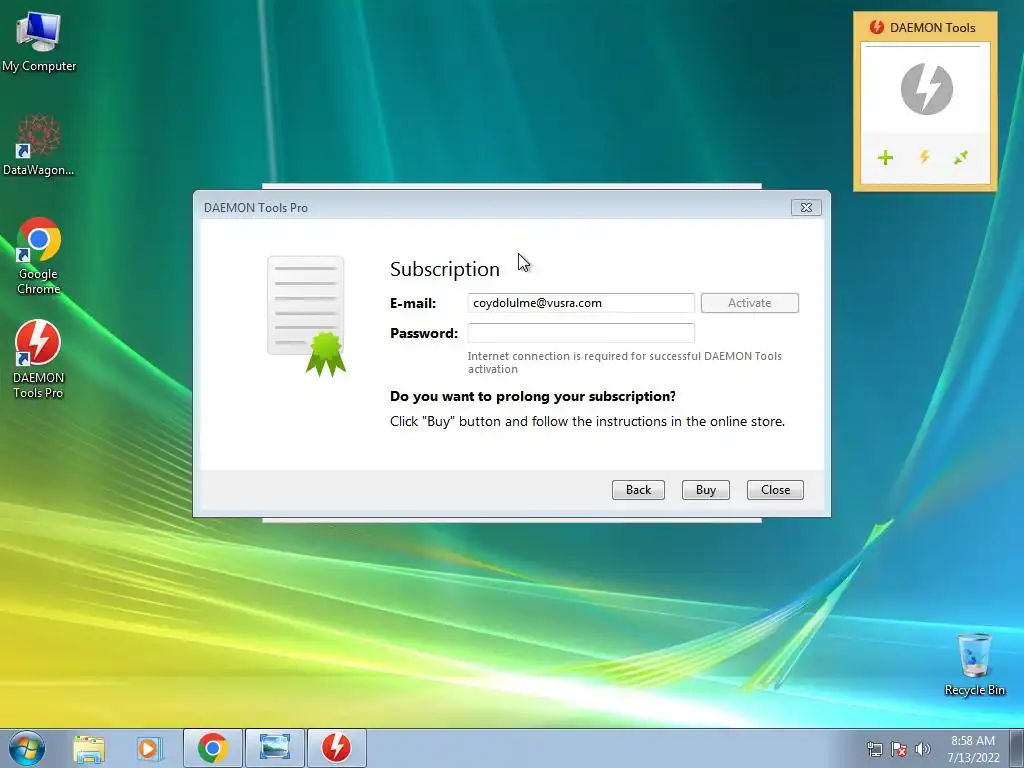Viewport: 1024px width, 768px height.
Task: Click the "Subscription" heading
Action: click(x=445, y=269)
